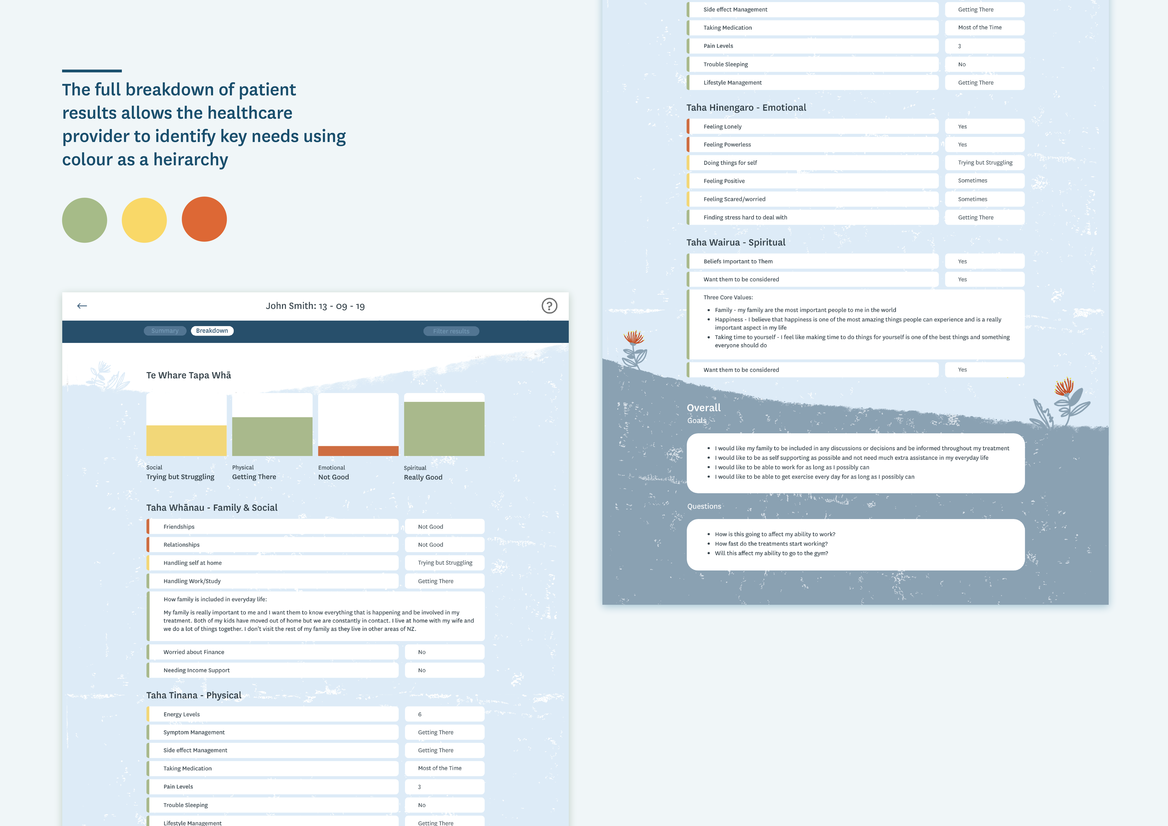
Task: Pick the orange colour circle
Action: click(x=204, y=220)
